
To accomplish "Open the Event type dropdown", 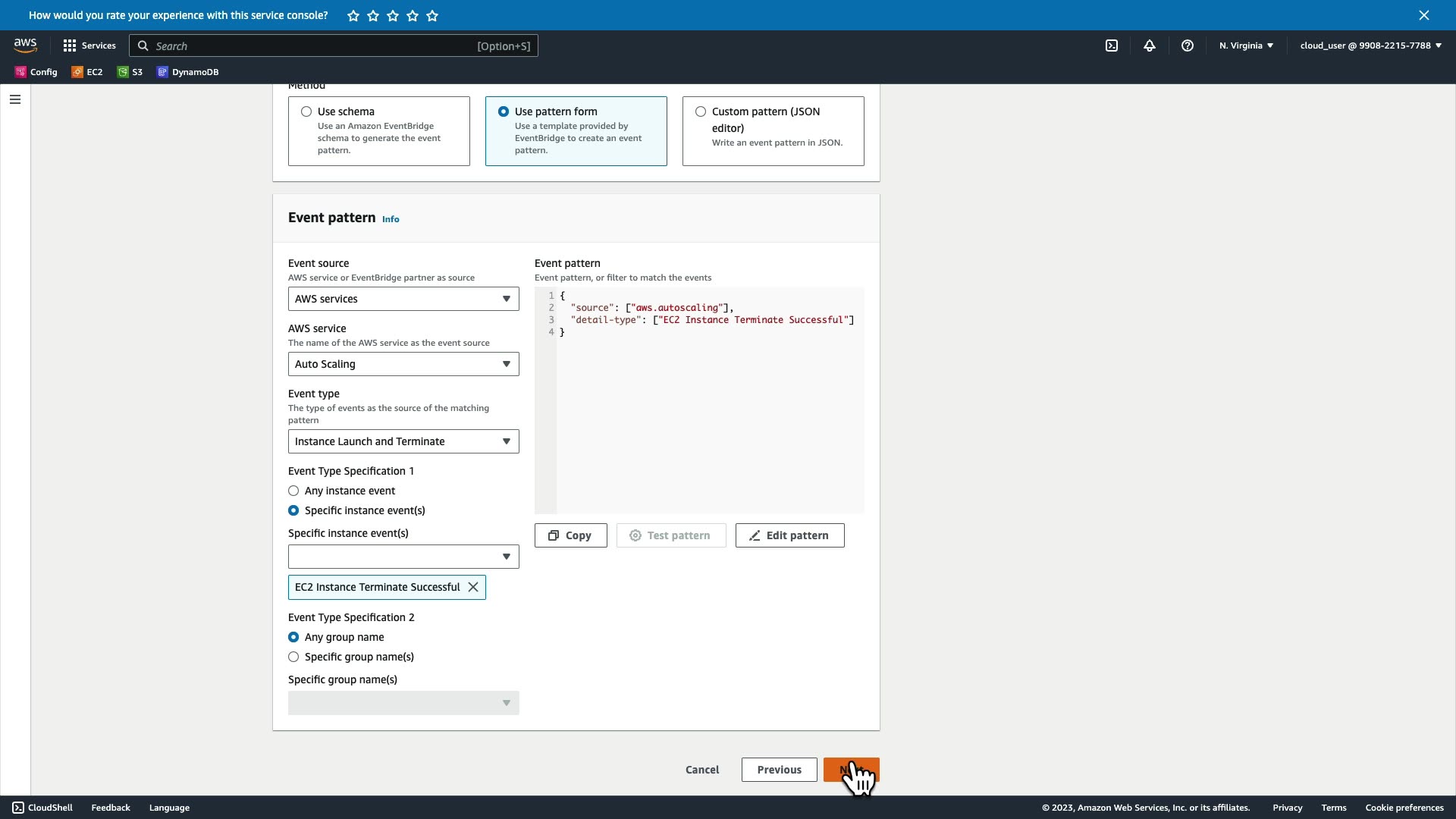I will point(403,441).
